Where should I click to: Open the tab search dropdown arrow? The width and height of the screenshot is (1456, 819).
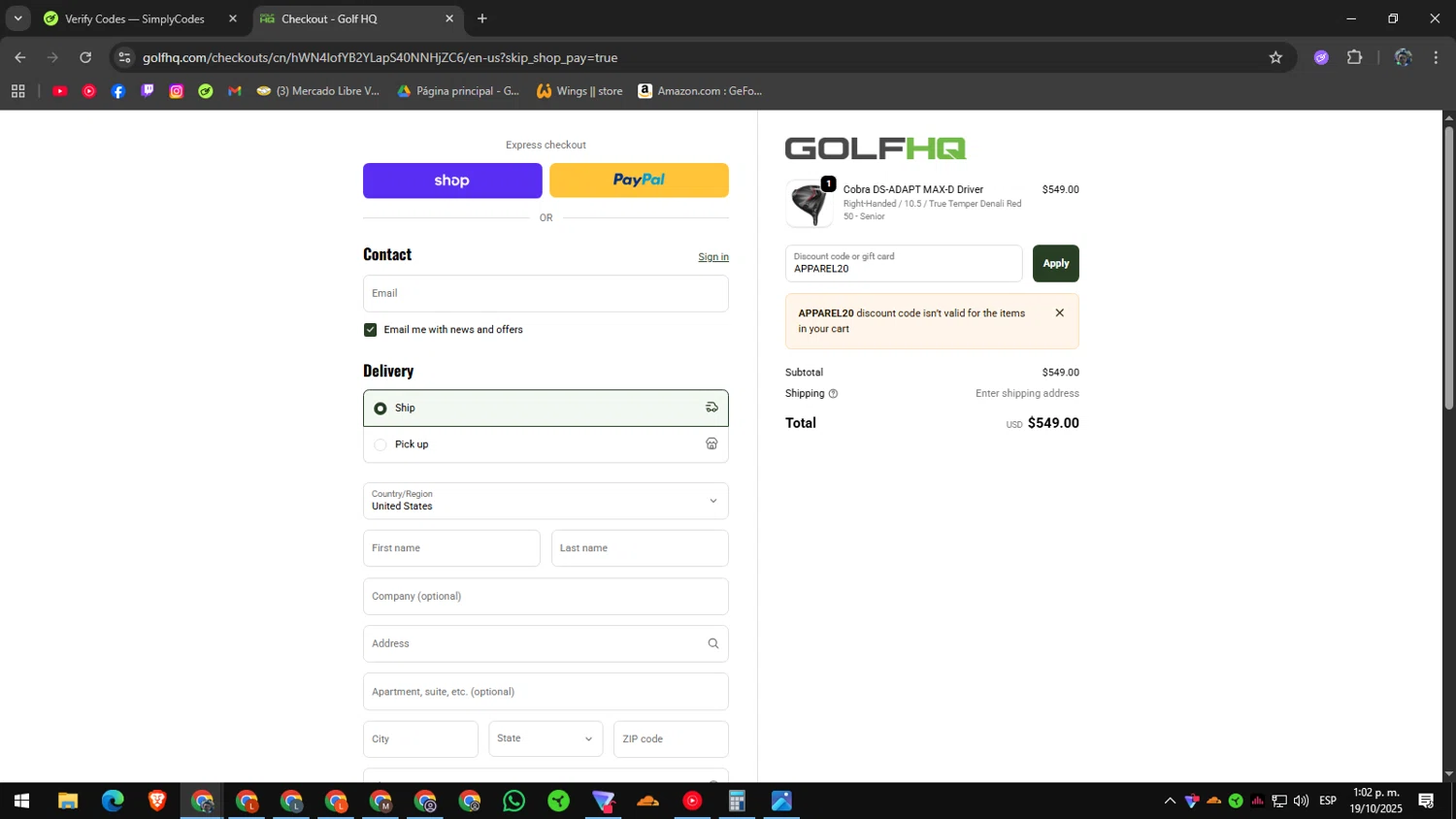pyautogui.click(x=17, y=18)
